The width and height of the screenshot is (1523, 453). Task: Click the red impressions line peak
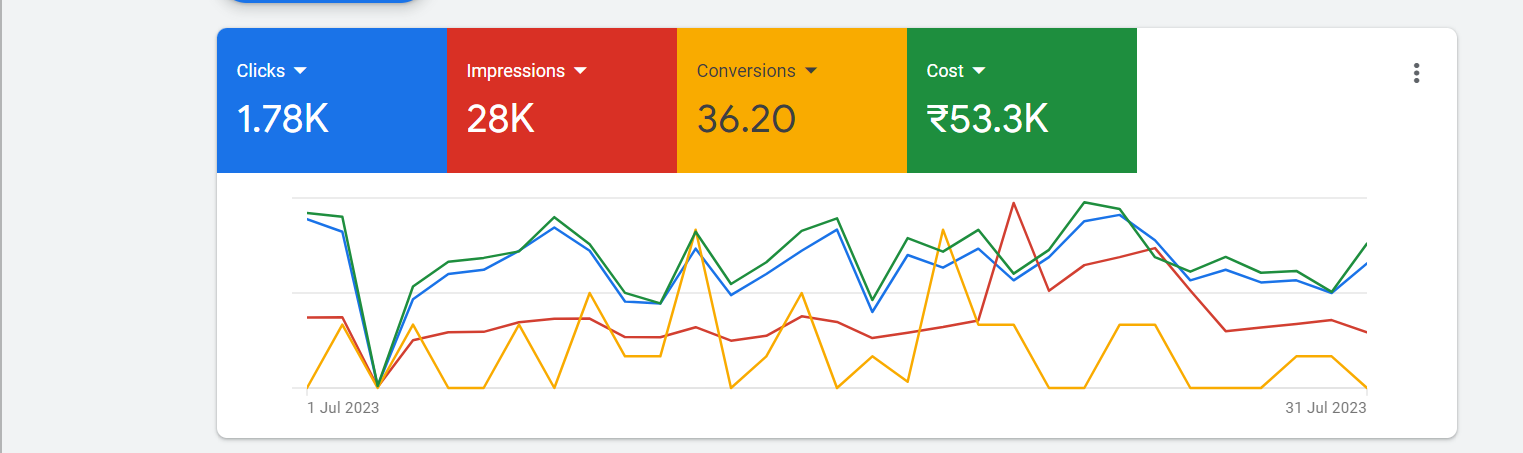[1014, 203]
